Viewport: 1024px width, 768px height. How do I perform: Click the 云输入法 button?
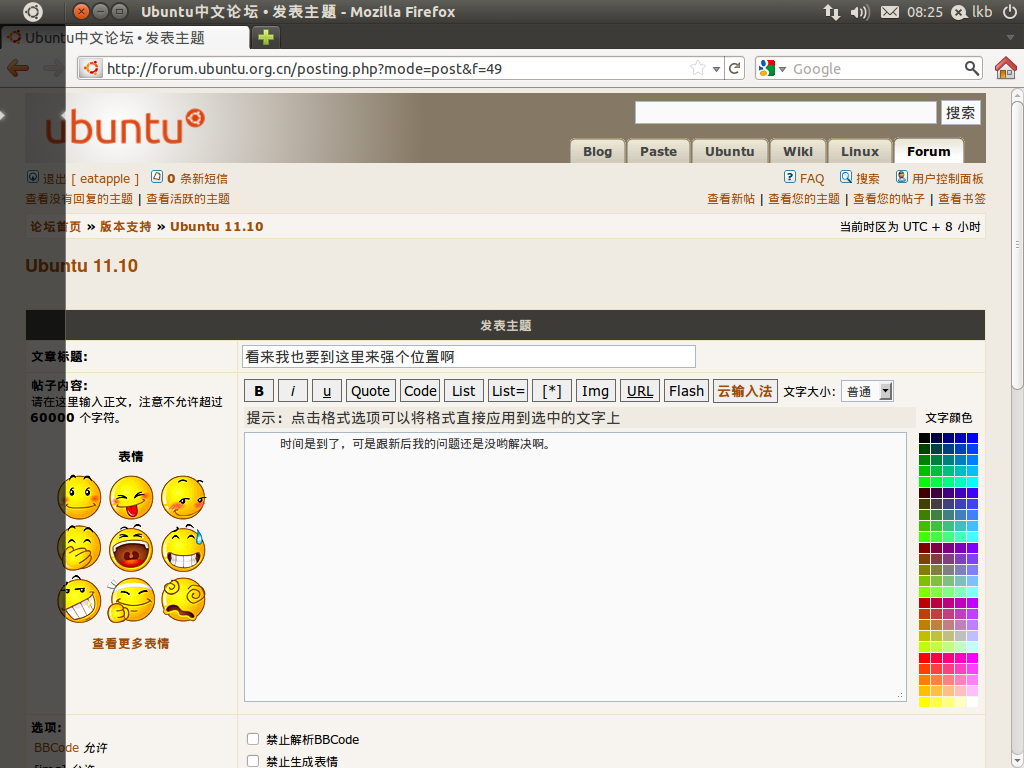pyautogui.click(x=745, y=391)
